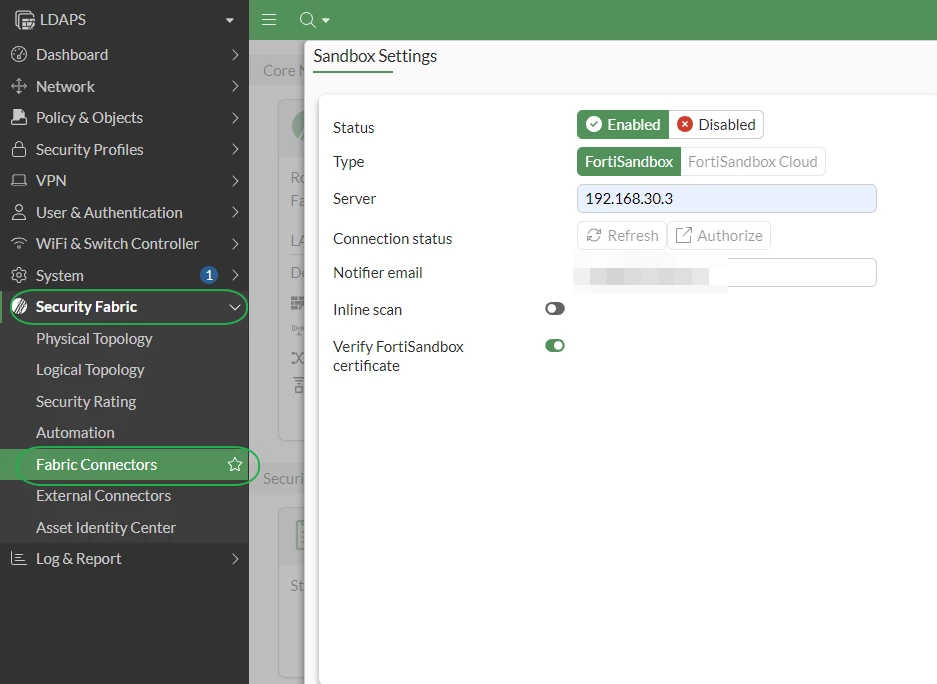Open the LDAPS dropdown arrow

coord(229,20)
